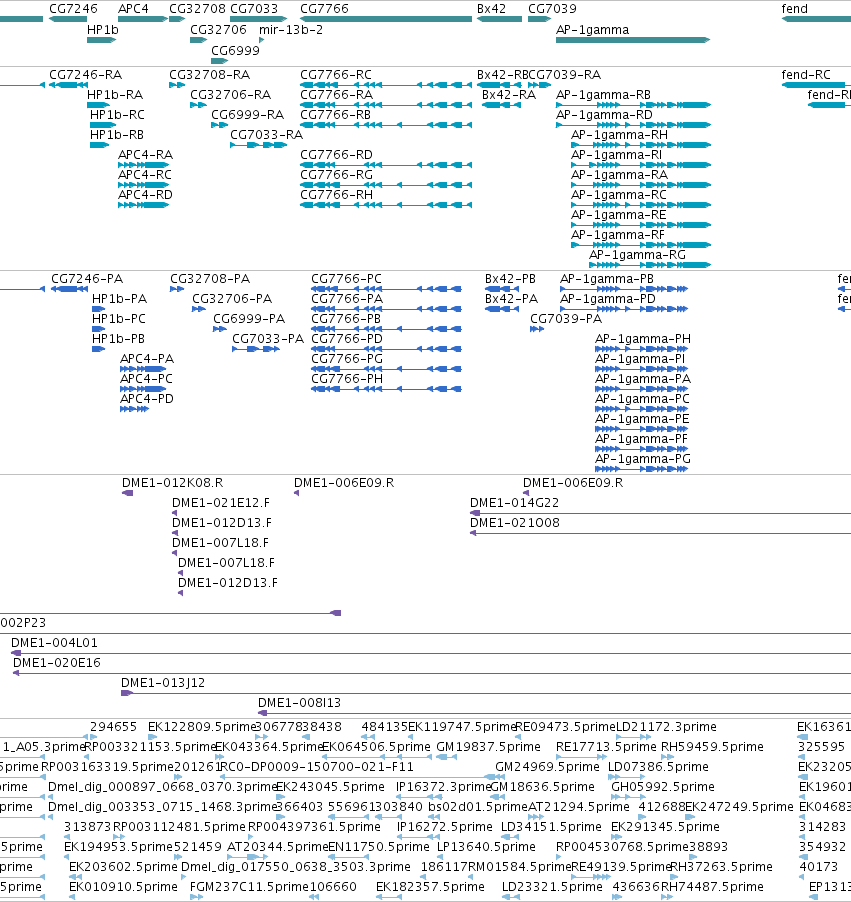Select the CG7033 gene label
Image resolution: width=851 pixels, height=902 pixels.
[254, 9]
